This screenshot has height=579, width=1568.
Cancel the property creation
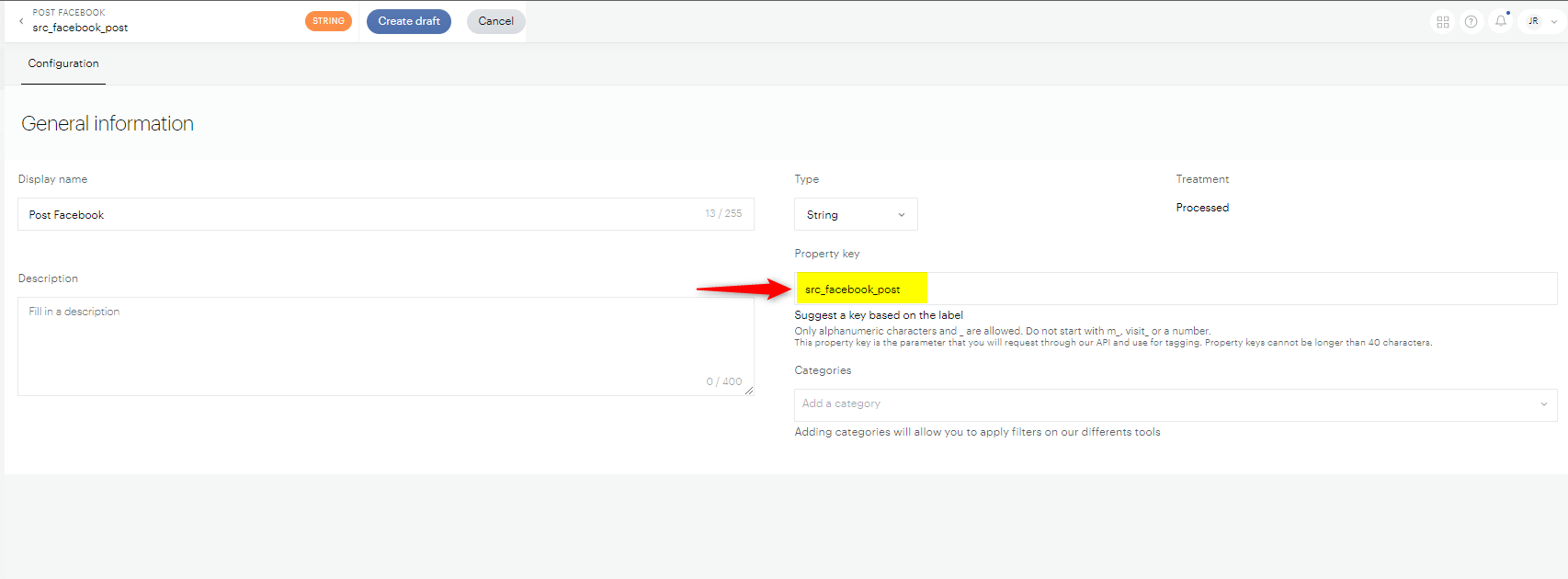[x=495, y=21]
